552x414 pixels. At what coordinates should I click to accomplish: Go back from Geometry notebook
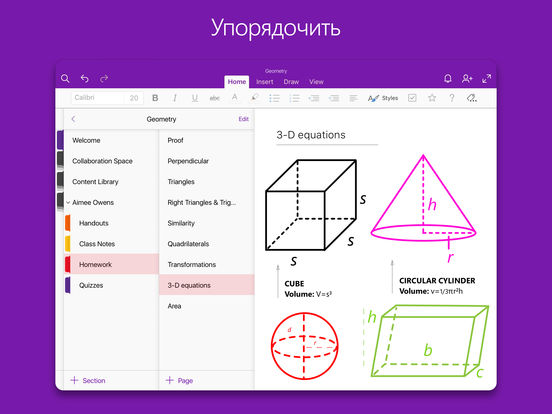pos(73,119)
